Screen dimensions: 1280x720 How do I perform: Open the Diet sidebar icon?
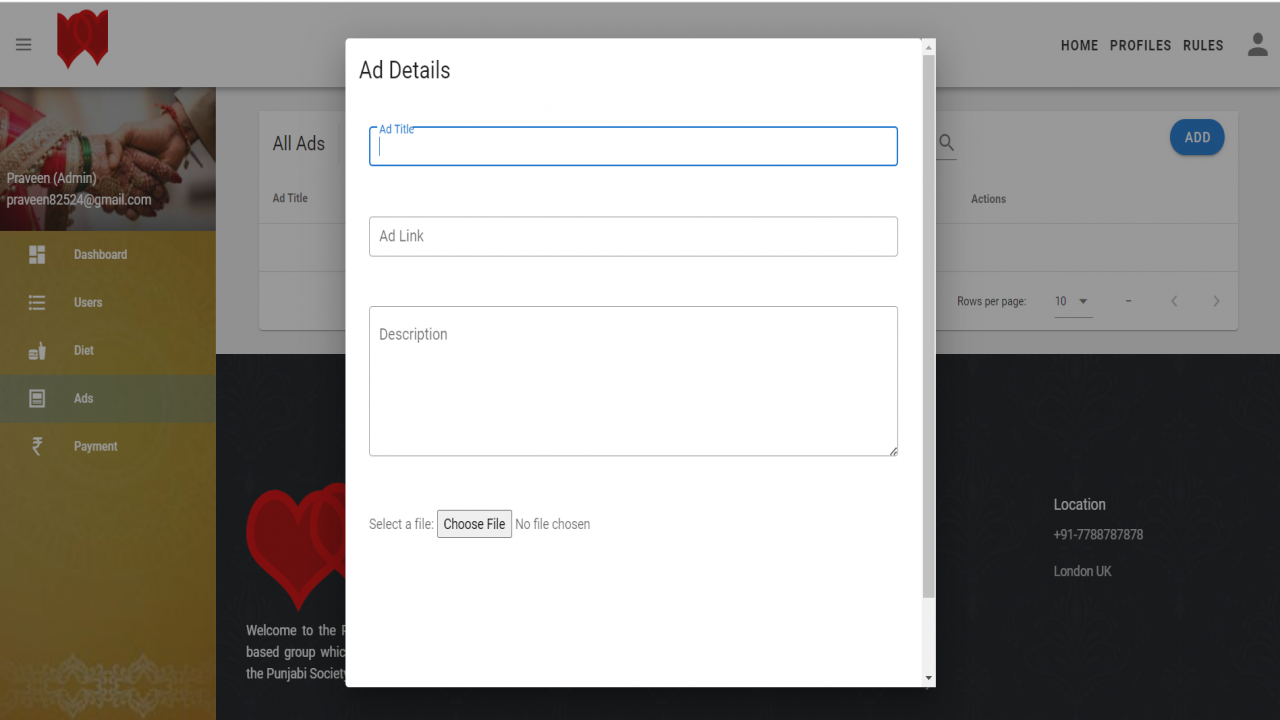pyautogui.click(x=37, y=350)
